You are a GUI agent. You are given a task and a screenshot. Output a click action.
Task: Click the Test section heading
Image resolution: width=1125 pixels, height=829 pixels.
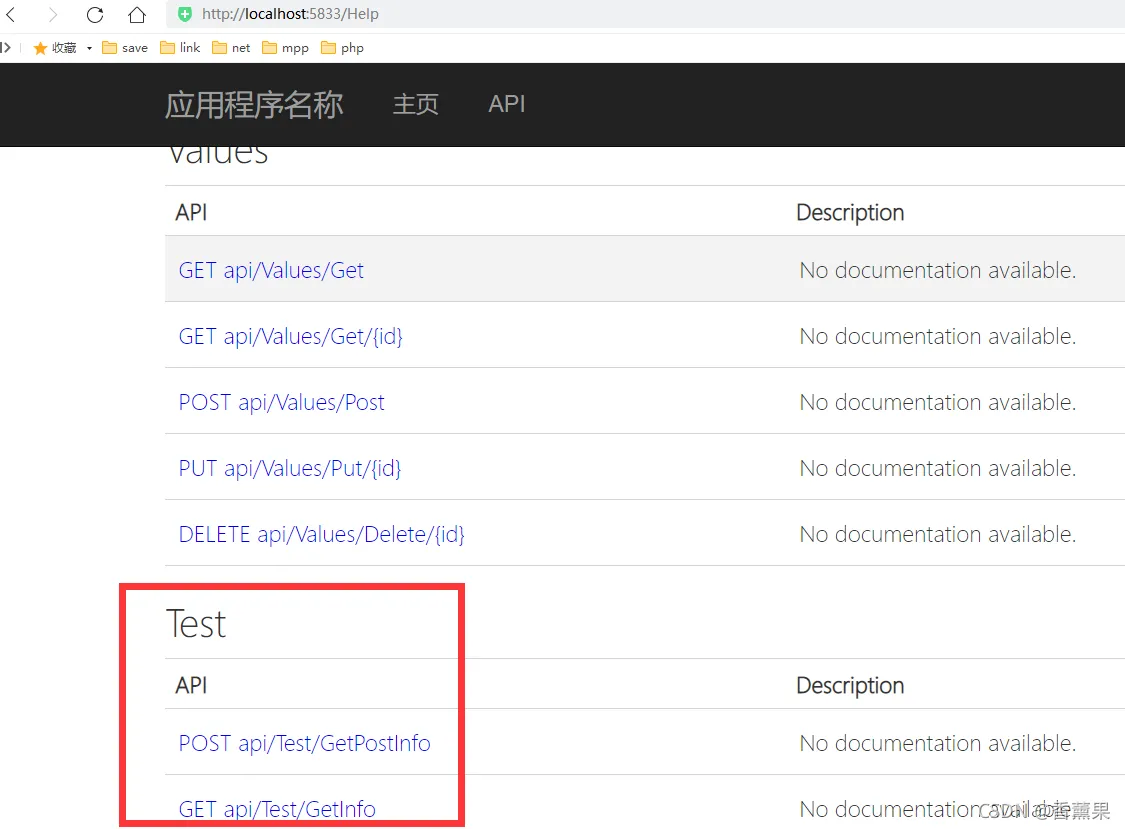click(196, 624)
